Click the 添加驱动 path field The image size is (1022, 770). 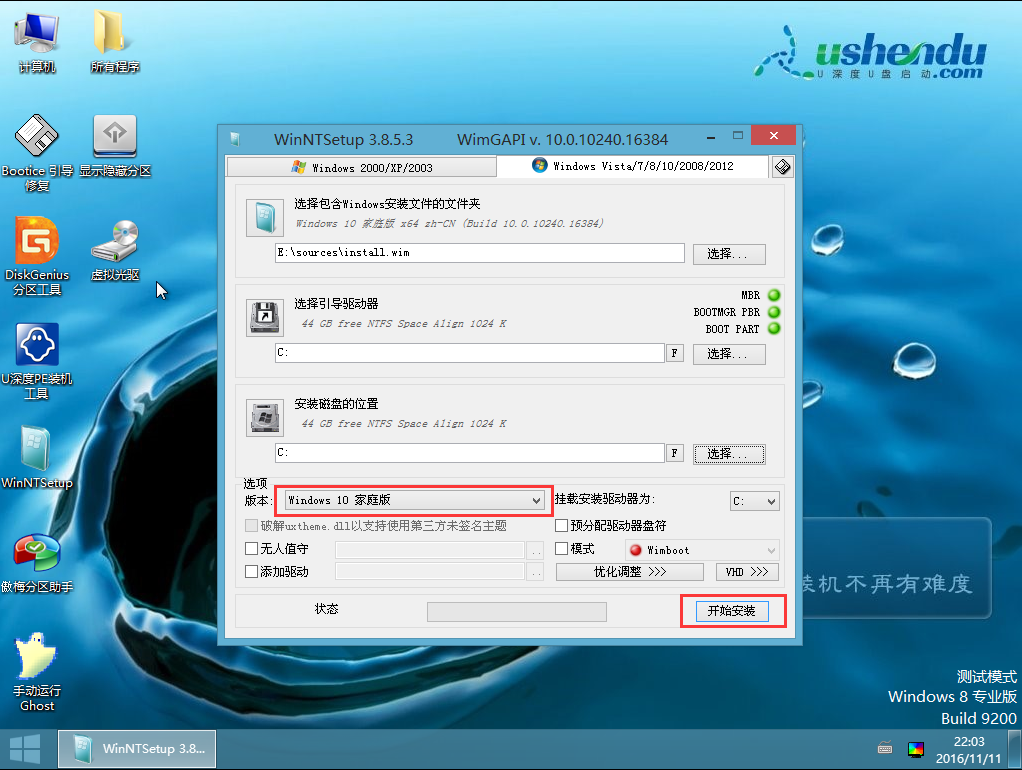430,572
